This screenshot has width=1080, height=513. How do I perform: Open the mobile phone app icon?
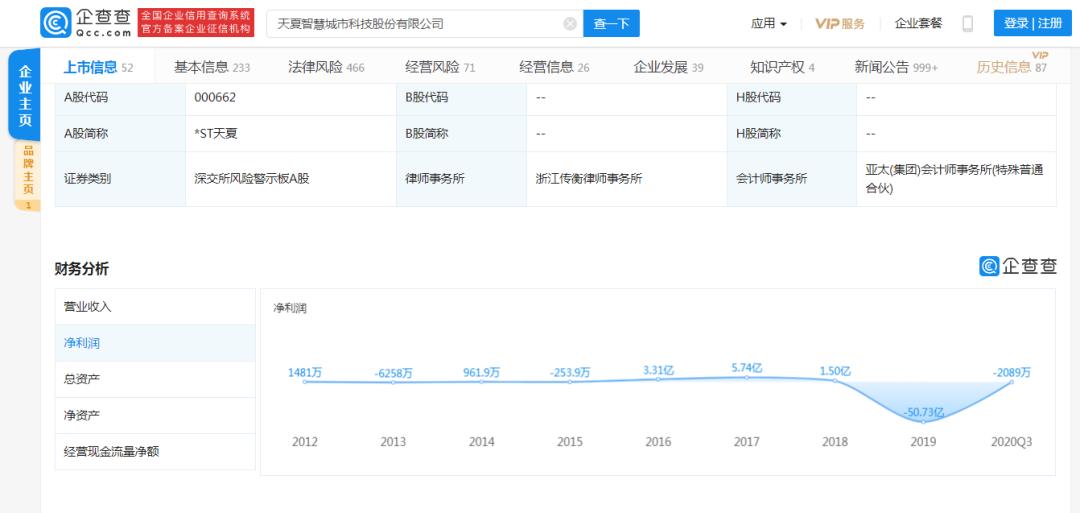coord(967,24)
